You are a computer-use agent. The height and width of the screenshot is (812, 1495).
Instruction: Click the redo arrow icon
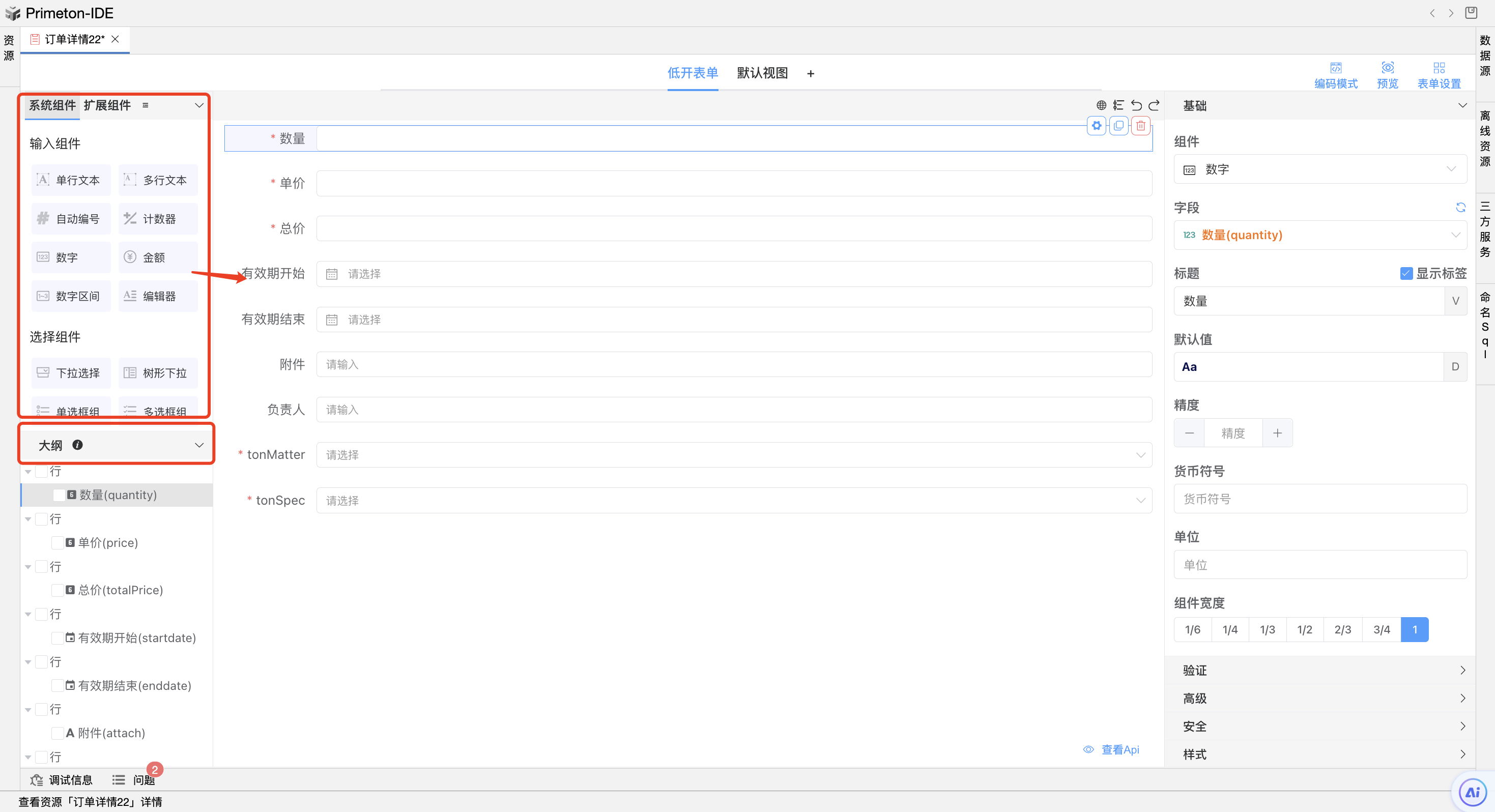[1154, 105]
